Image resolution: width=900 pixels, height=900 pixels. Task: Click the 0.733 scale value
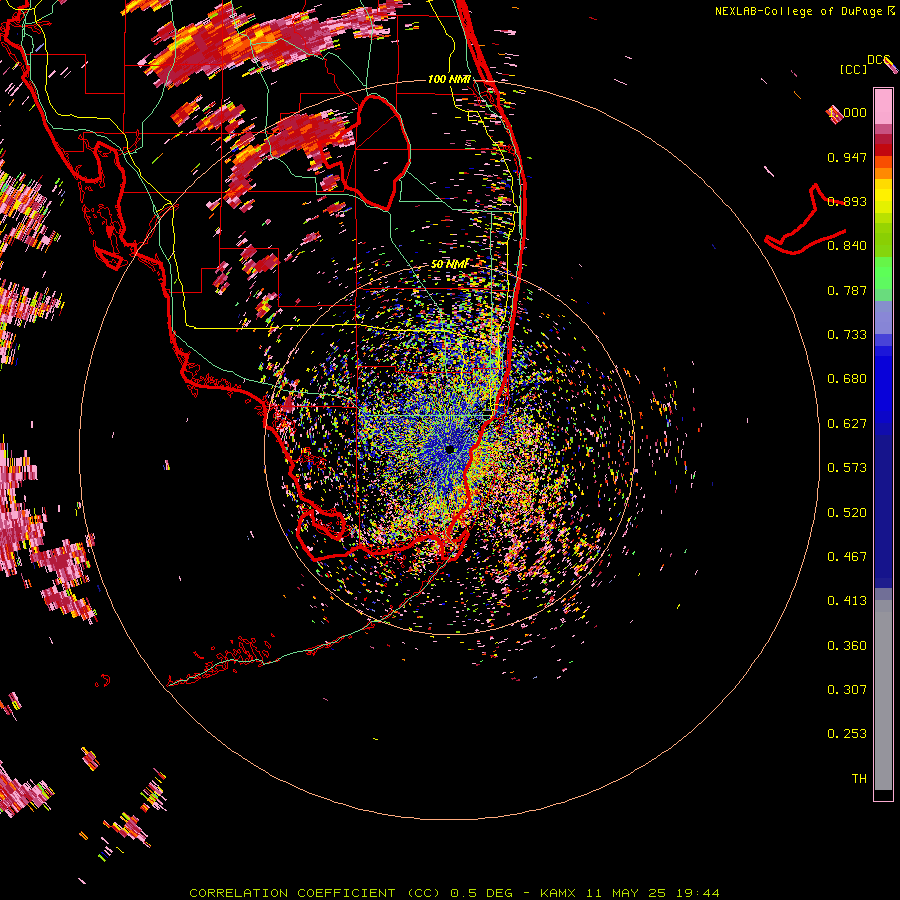[x=847, y=335]
